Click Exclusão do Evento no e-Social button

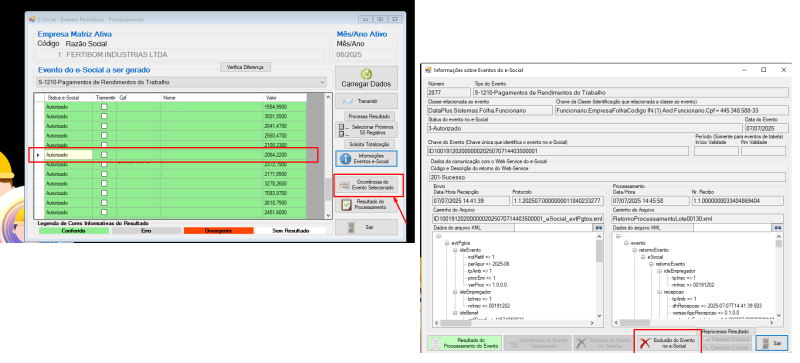point(668,343)
